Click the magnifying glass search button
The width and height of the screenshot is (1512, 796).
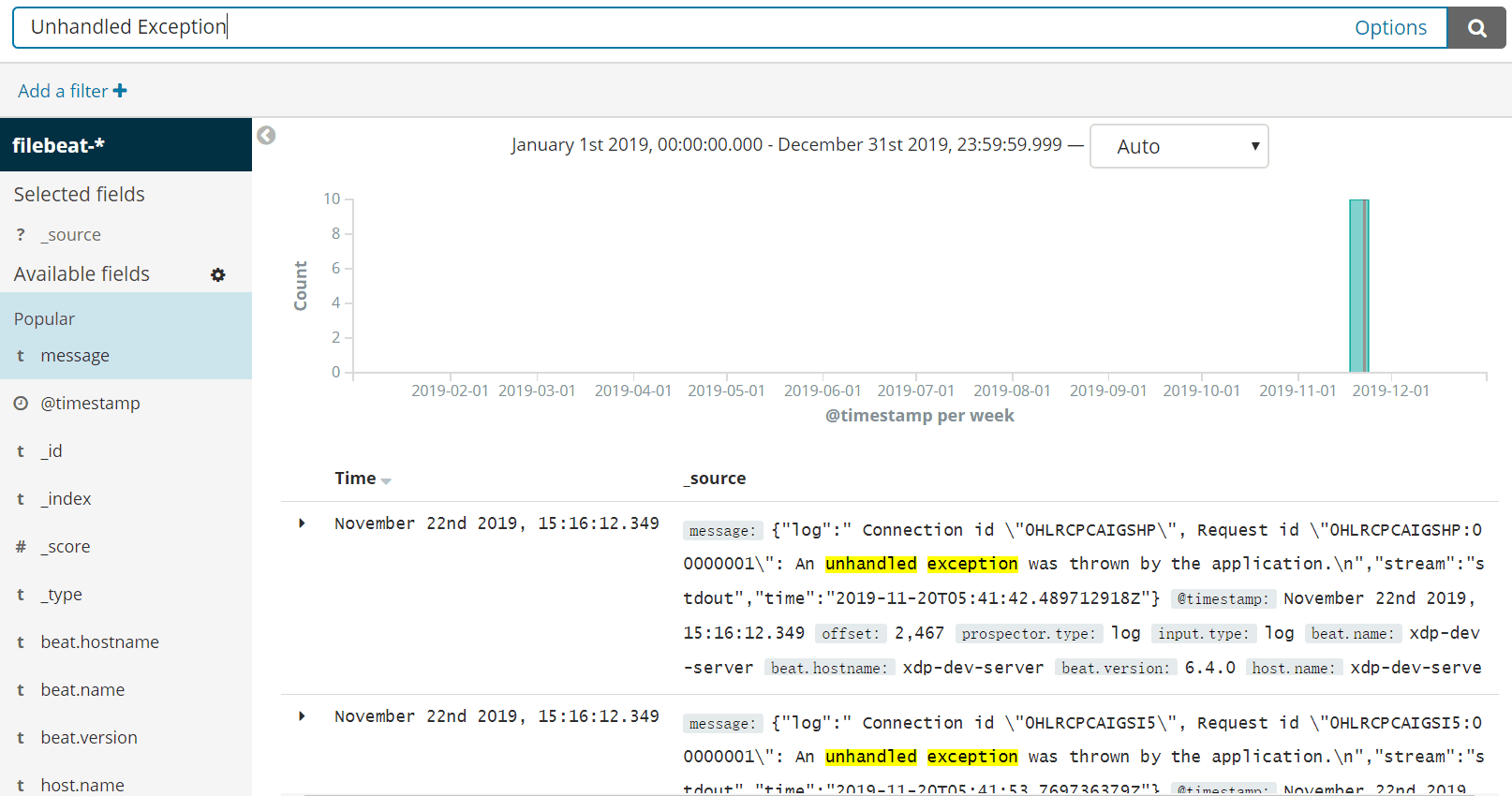(x=1476, y=28)
